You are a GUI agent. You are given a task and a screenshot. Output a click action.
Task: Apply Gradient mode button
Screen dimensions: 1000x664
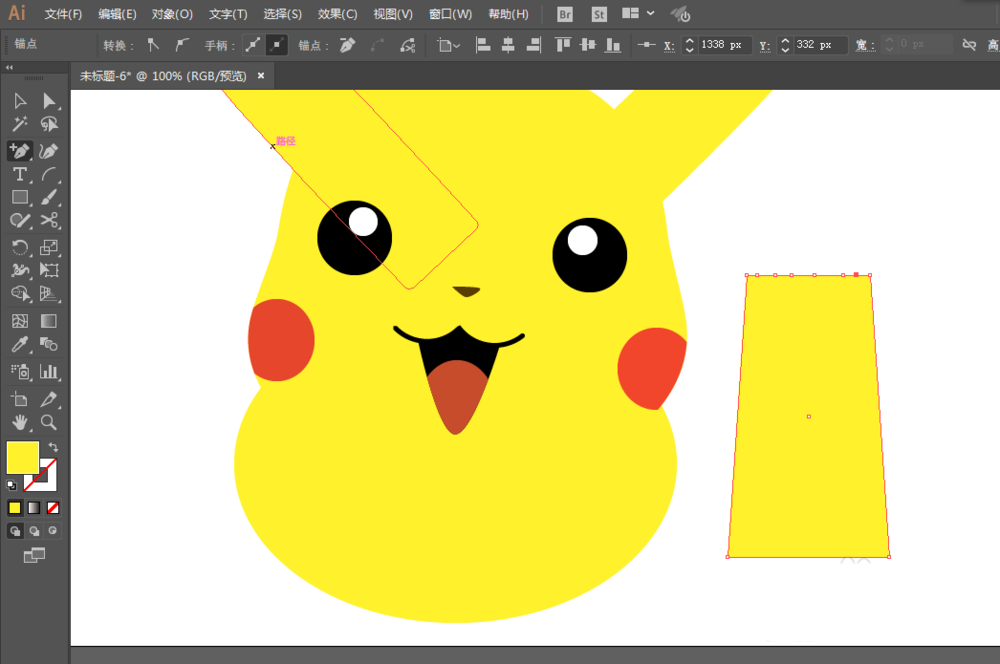pos(34,508)
